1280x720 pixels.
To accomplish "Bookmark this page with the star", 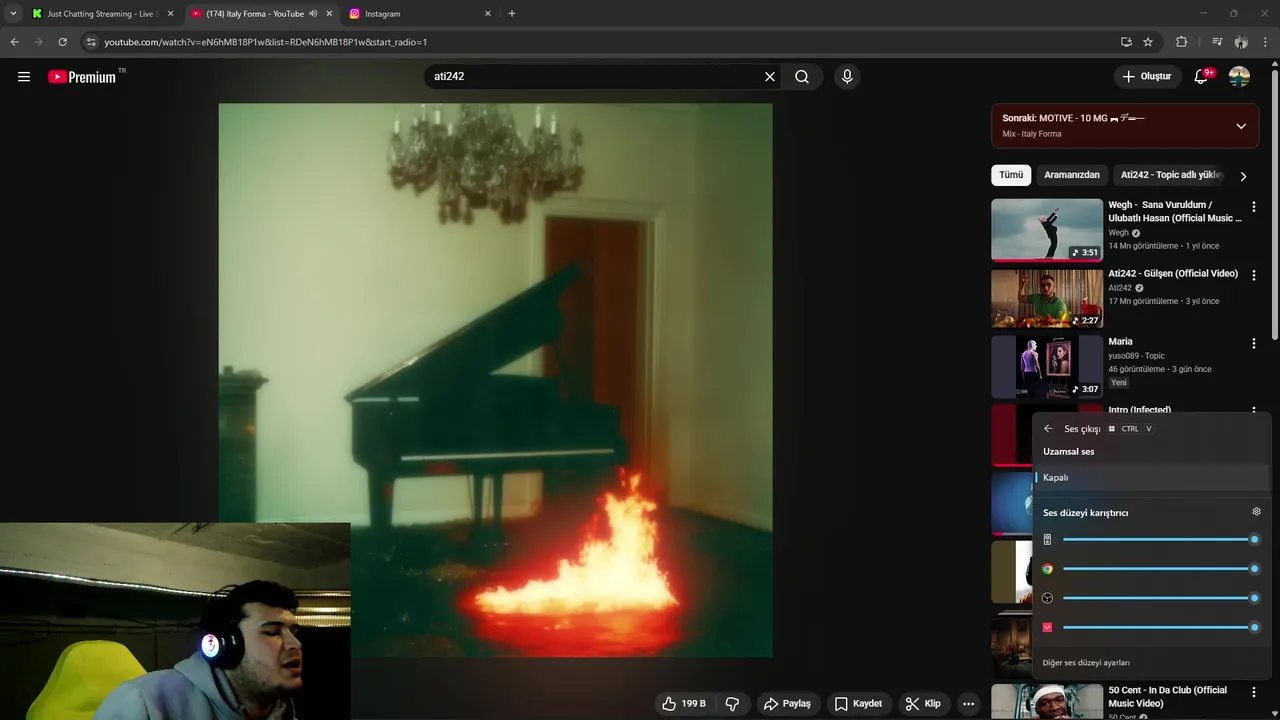I will point(1148,42).
